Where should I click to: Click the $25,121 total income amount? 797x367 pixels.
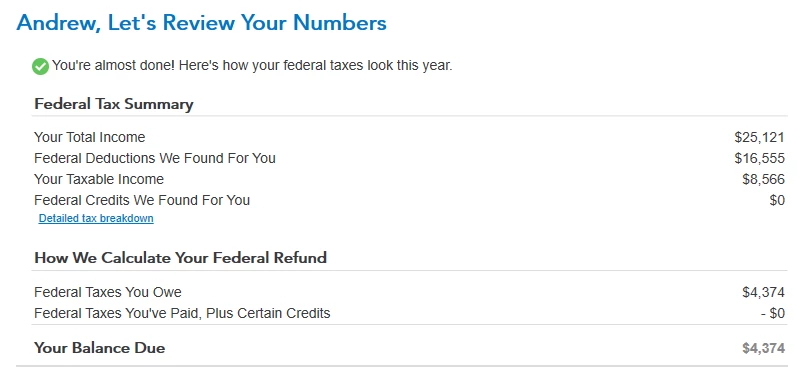[759, 137]
